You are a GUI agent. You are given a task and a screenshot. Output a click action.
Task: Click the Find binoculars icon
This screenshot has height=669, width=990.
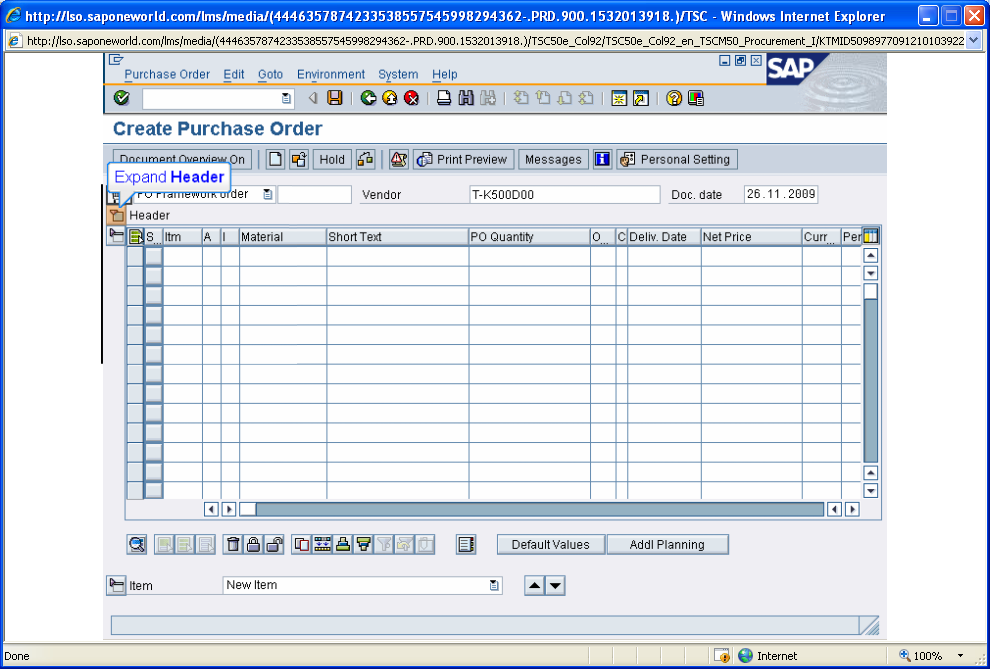[466, 98]
